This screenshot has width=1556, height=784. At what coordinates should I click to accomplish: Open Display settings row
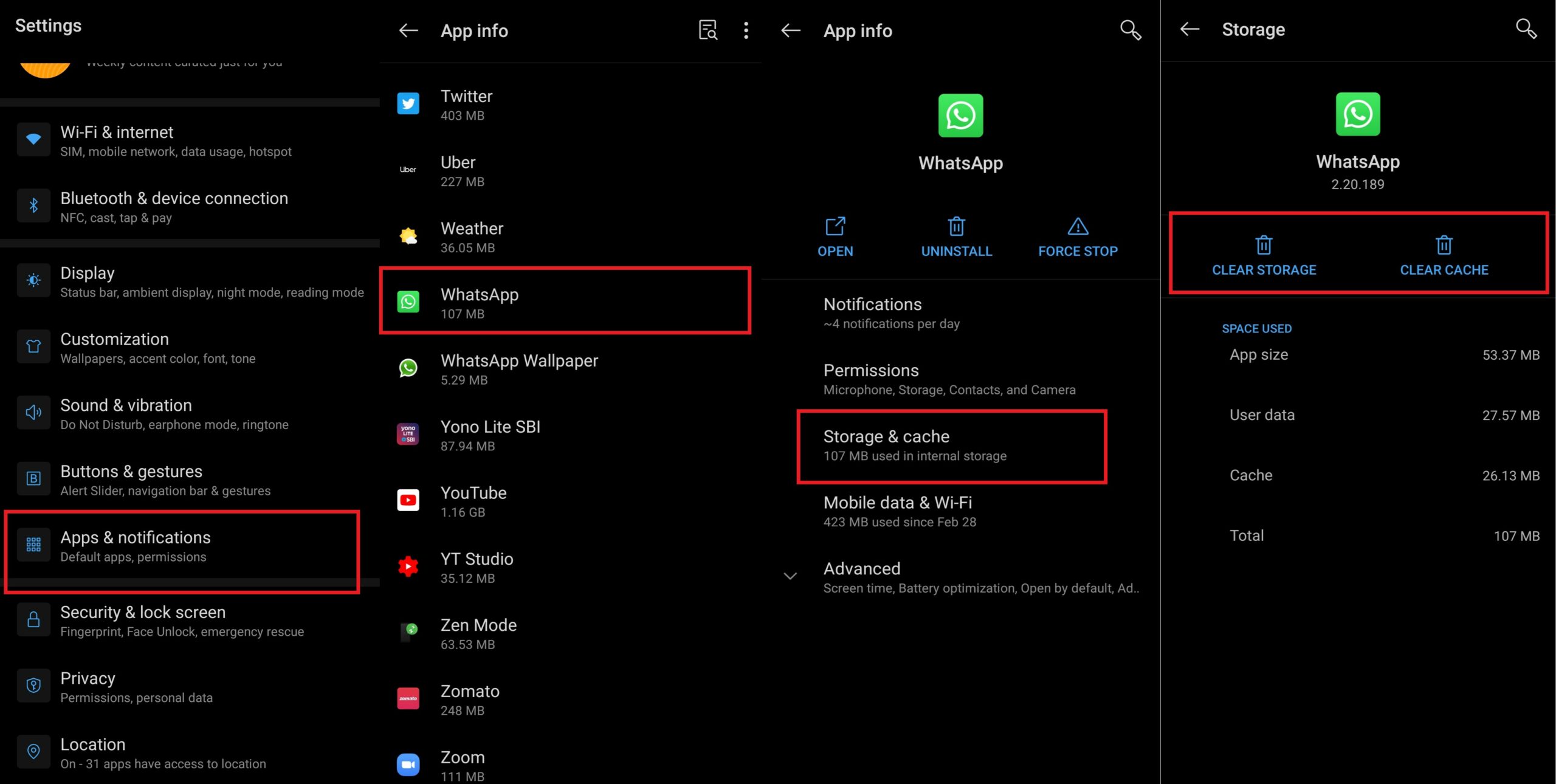(190, 281)
